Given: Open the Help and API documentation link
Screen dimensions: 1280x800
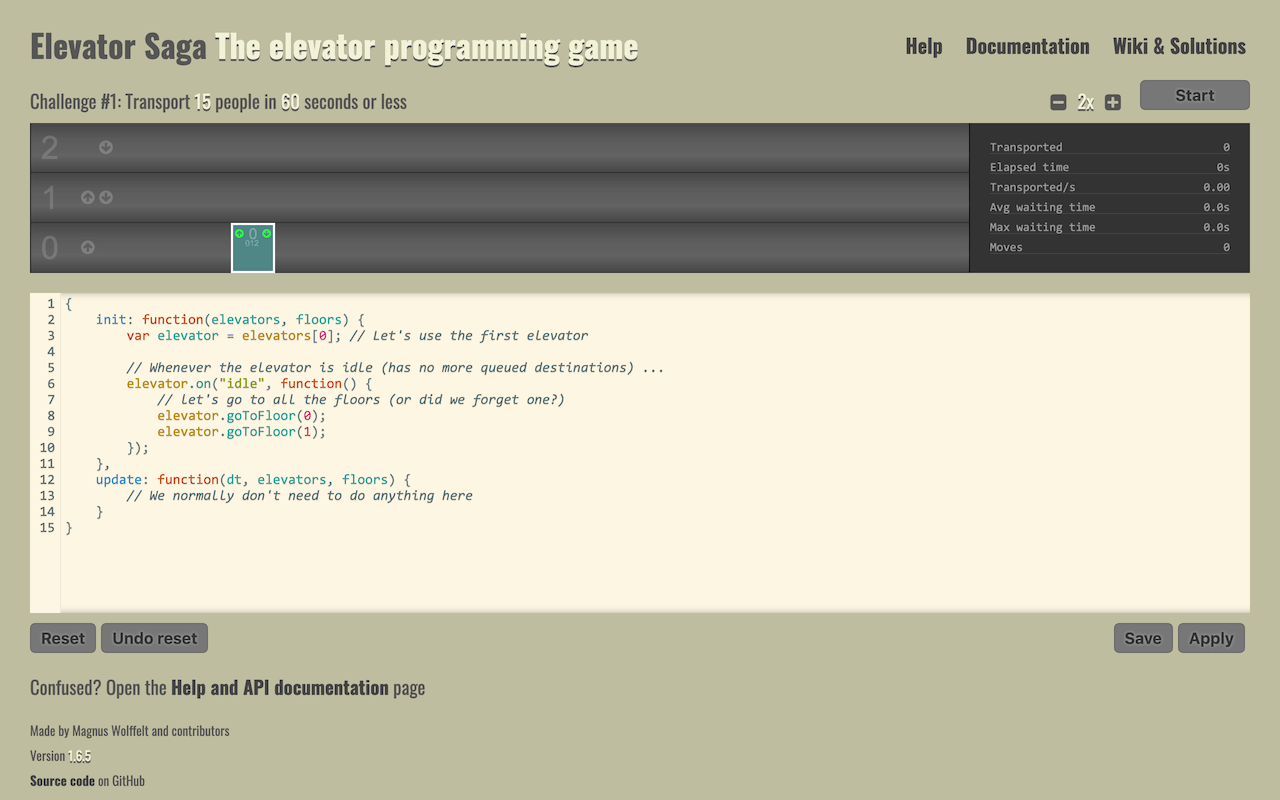Looking at the screenshot, I should pos(279,687).
